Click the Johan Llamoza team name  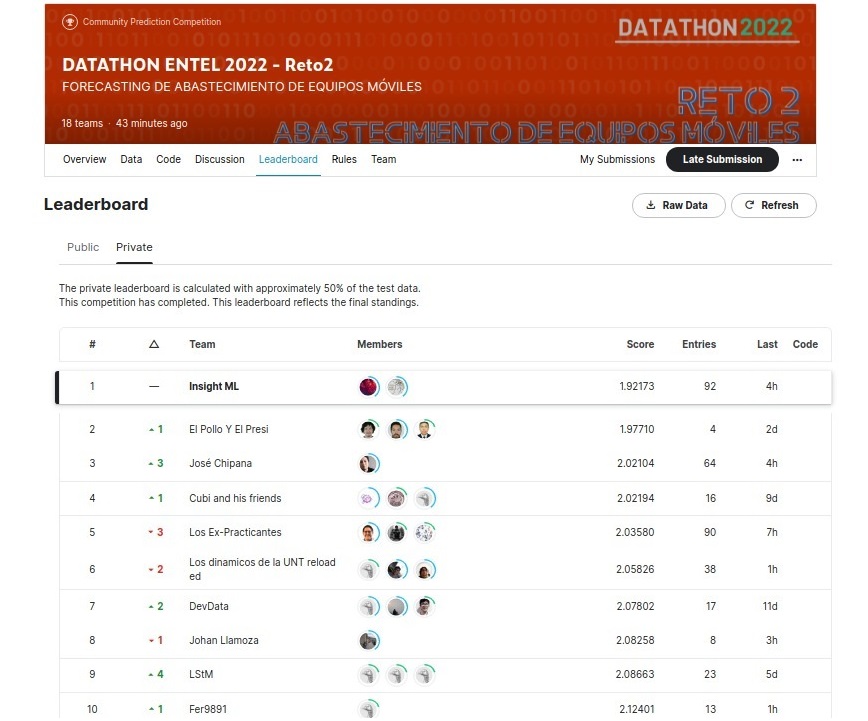[224, 641]
